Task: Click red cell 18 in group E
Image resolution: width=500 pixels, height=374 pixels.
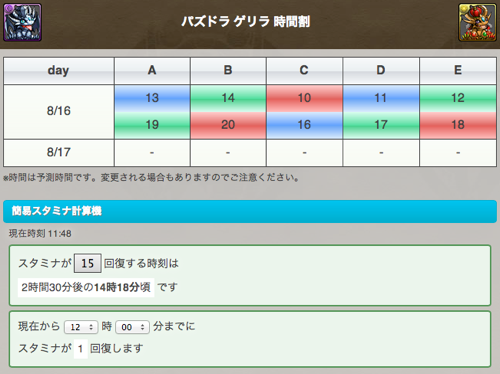Action: [458, 125]
